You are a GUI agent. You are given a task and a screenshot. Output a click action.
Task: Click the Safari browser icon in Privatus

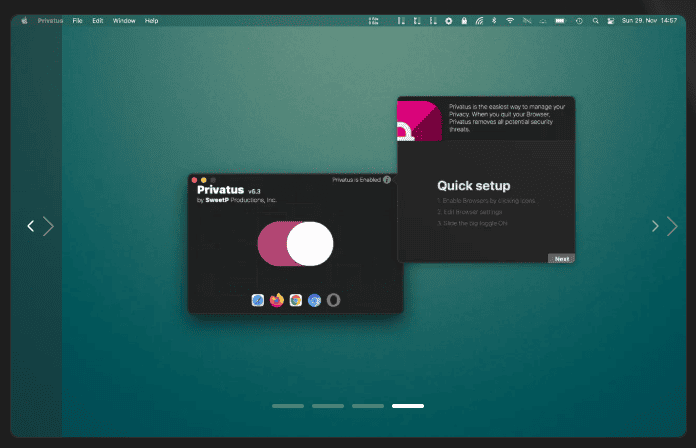[x=257, y=301]
